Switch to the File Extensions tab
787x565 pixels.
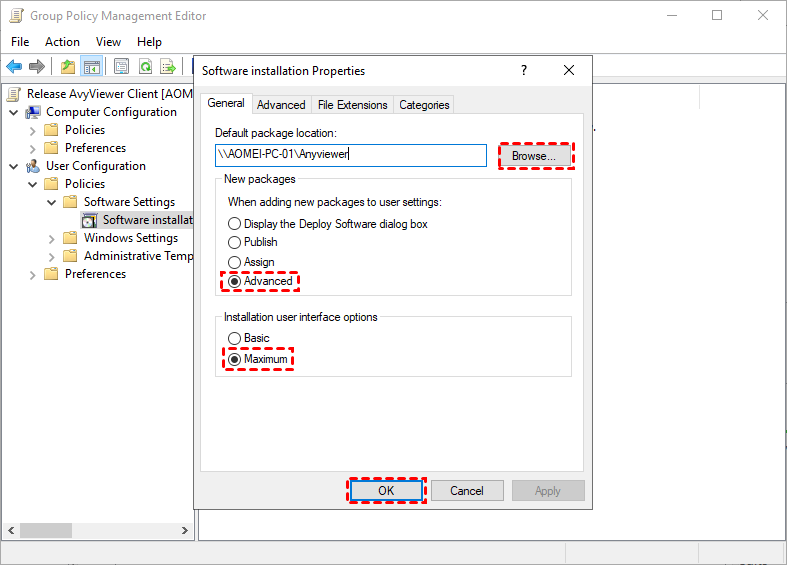click(352, 105)
